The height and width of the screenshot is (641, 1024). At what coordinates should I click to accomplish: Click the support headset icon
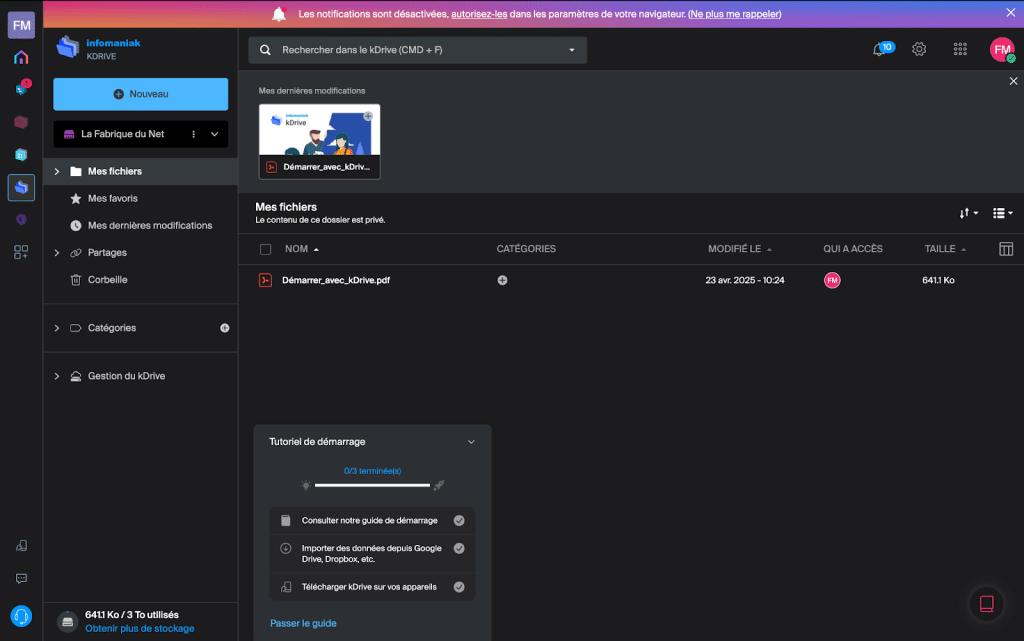click(x=21, y=615)
